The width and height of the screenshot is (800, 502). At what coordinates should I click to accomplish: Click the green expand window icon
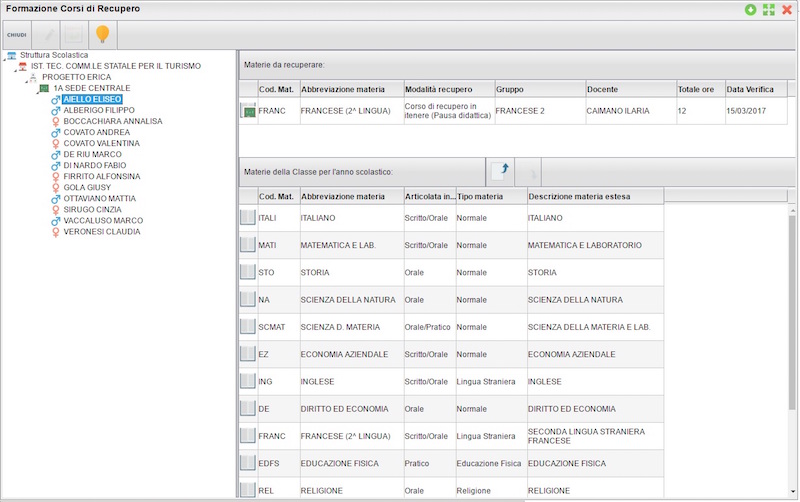pos(768,9)
